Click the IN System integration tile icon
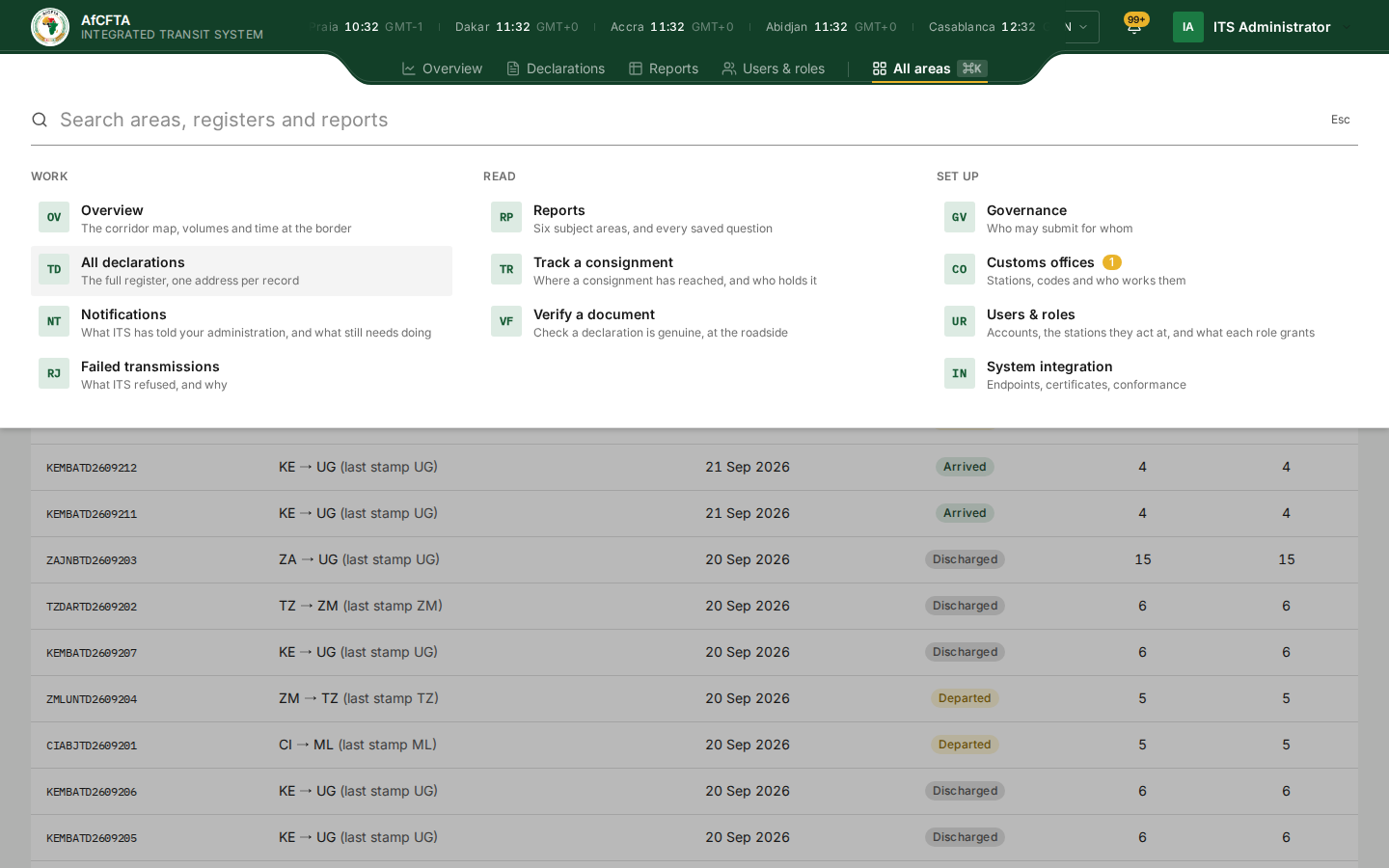Screen dimensions: 1389x868 960,373
